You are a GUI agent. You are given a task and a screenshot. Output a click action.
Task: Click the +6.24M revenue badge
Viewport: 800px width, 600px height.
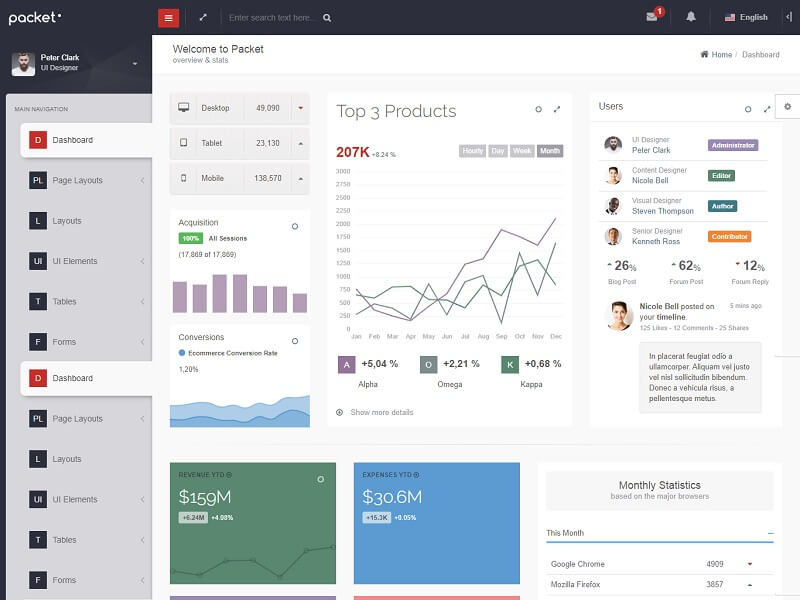click(193, 517)
